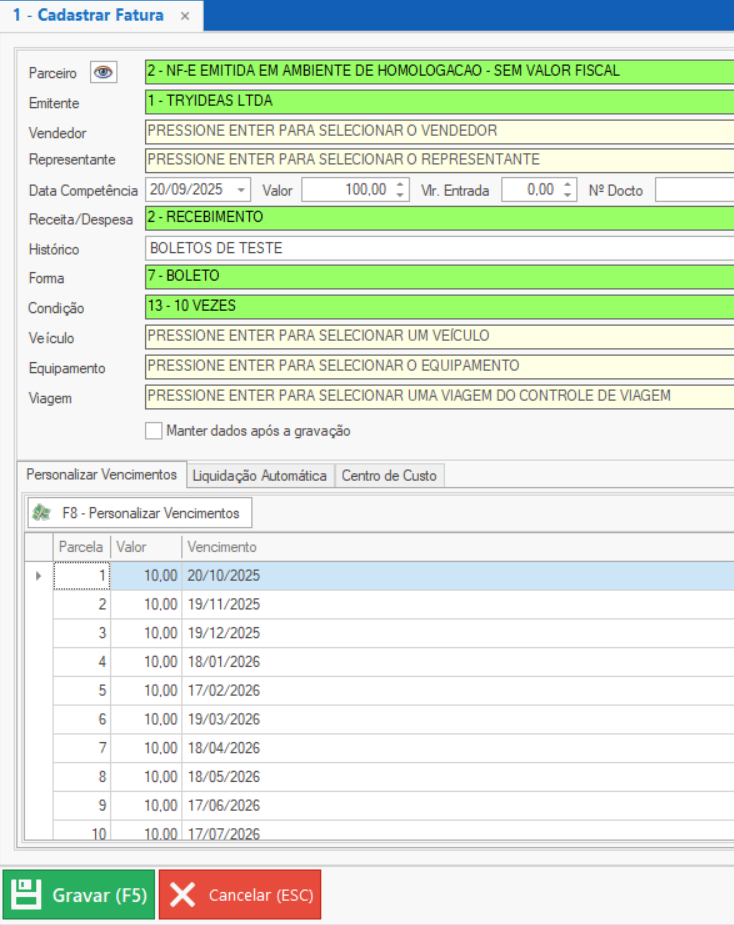
Task: Select the Personalizar Vencimentos tab
Action: (x=101, y=475)
